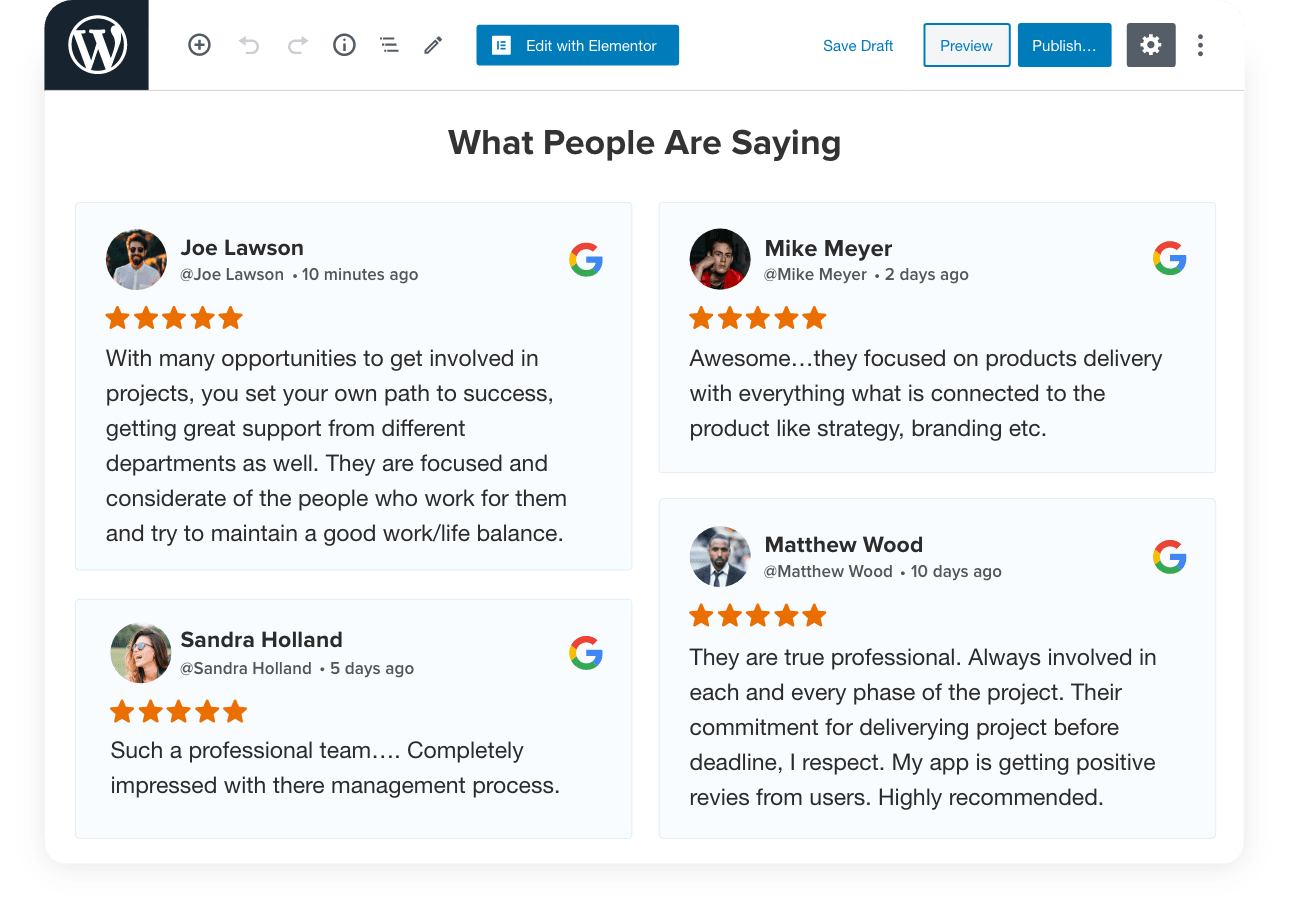The image size is (1289, 912).
Task: Click Matthew Wood's reviewer name
Action: [843, 545]
